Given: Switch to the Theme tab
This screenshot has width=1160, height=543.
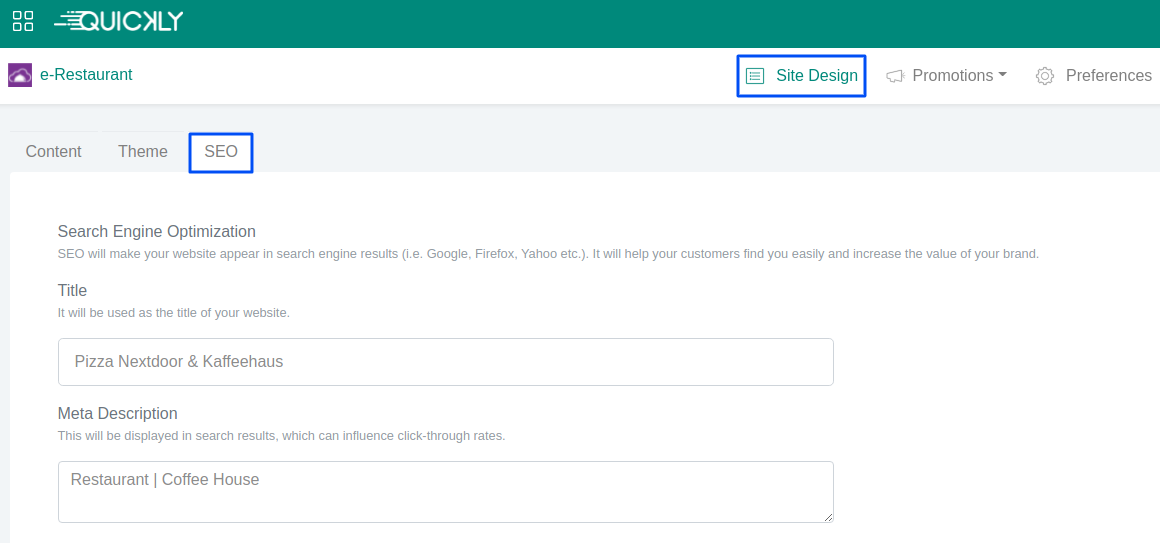Looking at the screenshot, I should 143,152.
